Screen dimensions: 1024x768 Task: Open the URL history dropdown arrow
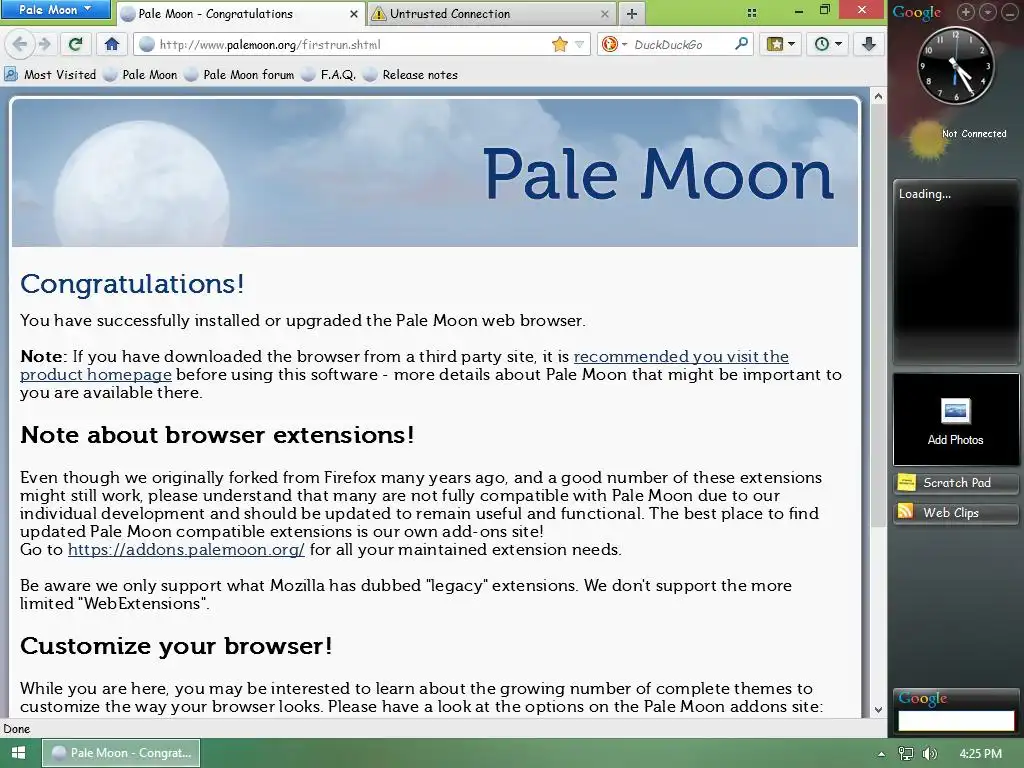[x=579, y=44]
